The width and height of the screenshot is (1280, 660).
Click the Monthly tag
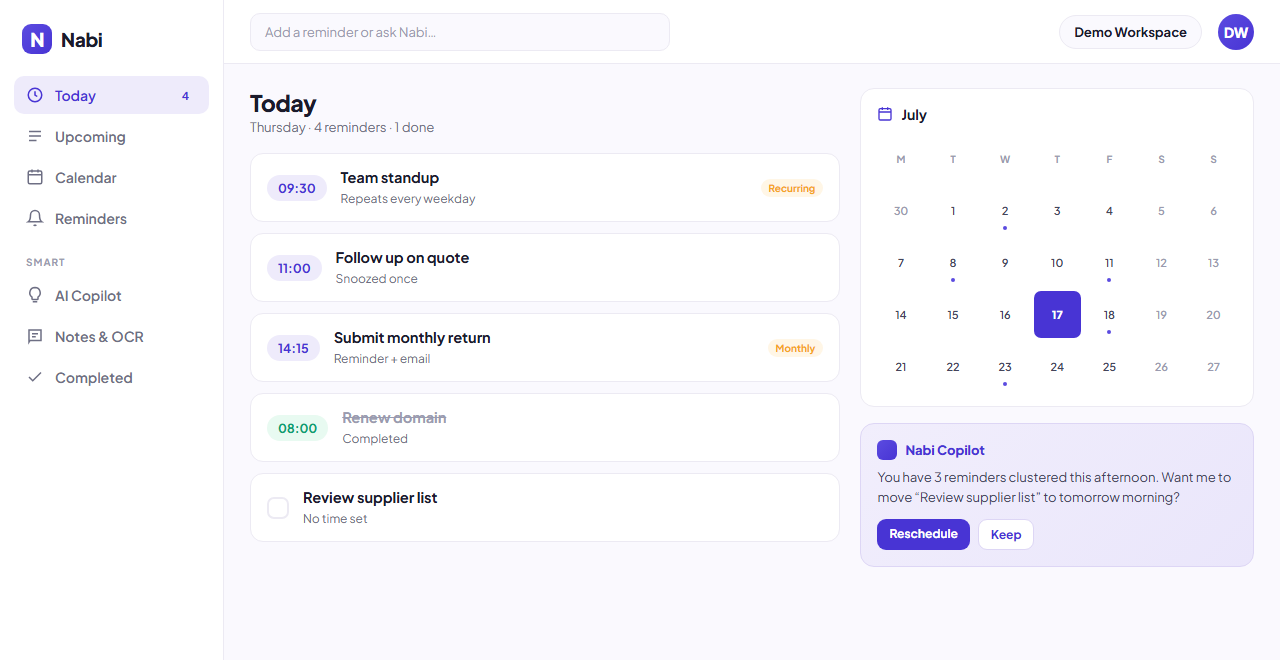[795, 348]
